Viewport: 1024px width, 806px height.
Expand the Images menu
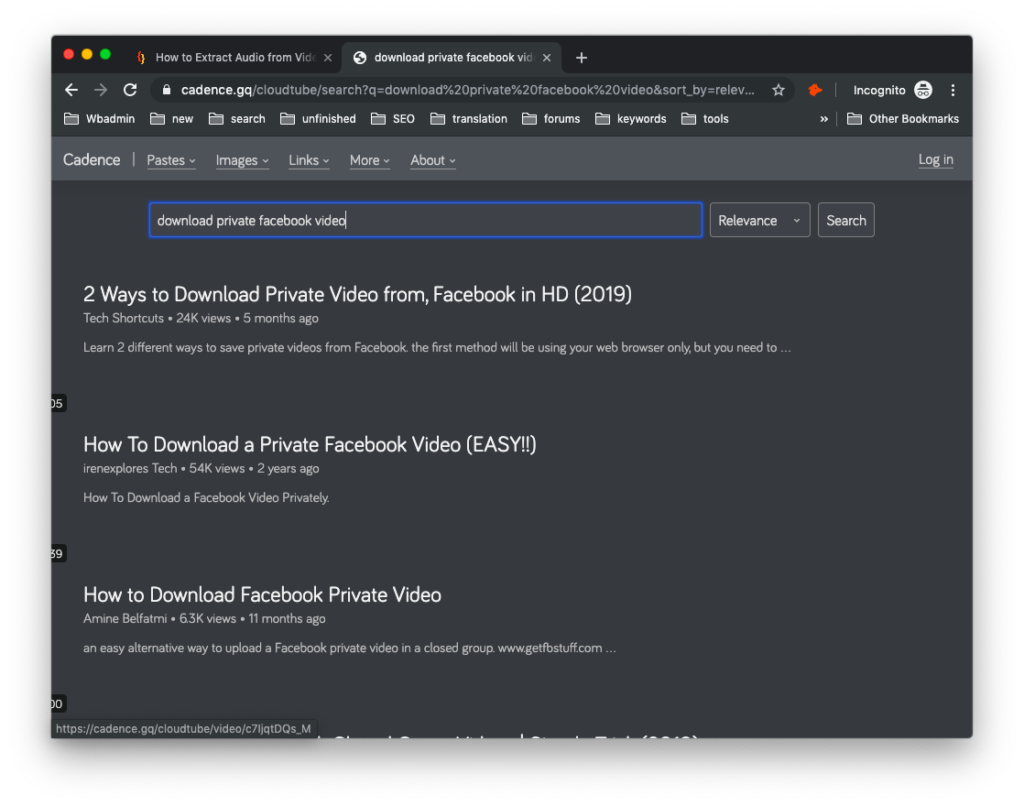242,160
